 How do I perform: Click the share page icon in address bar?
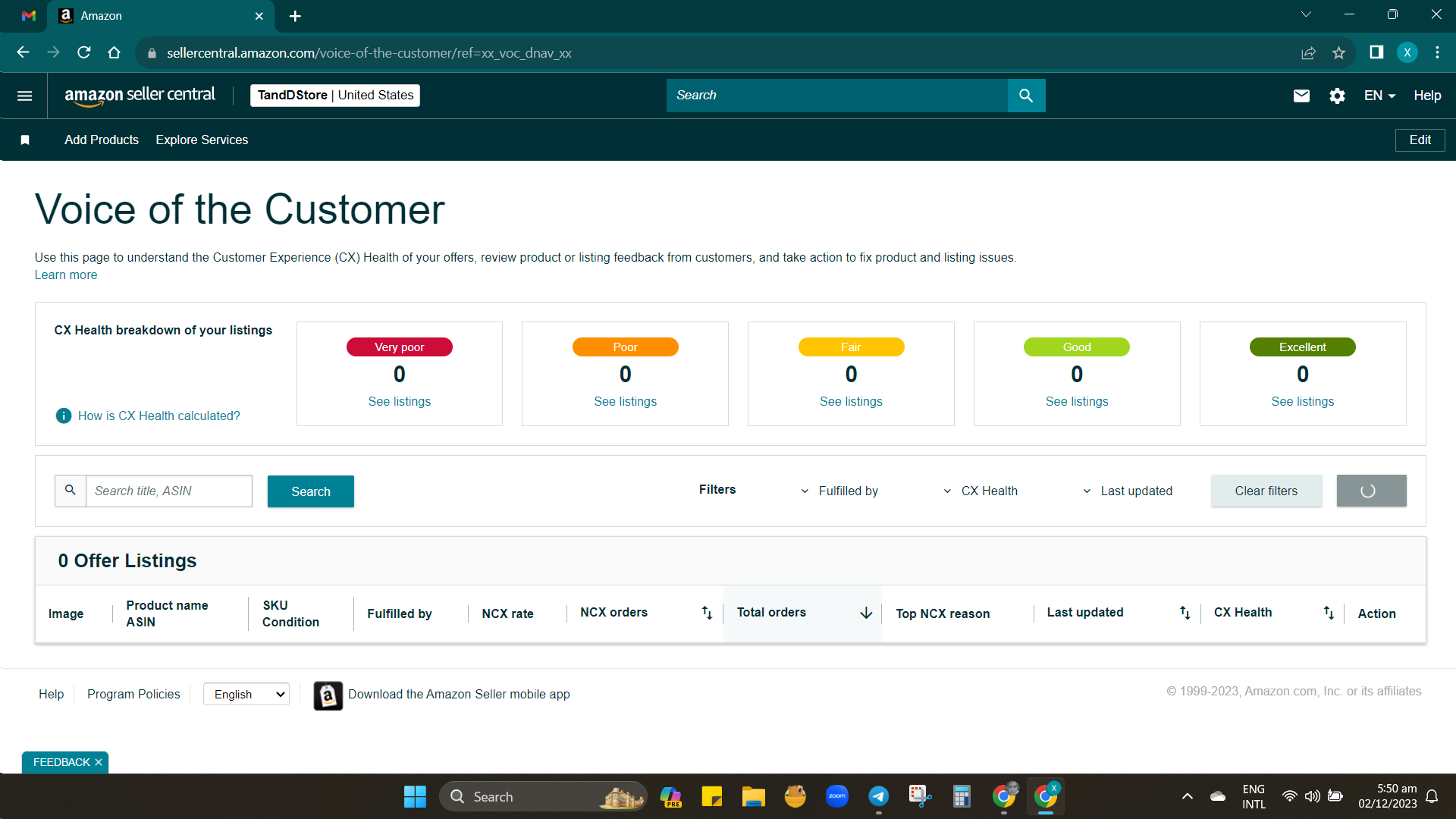[1308, 52]
